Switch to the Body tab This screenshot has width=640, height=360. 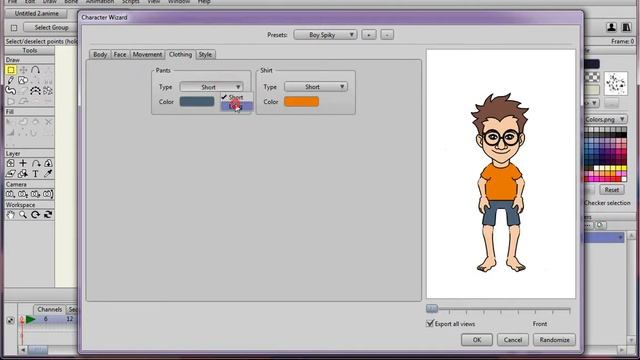100,54
